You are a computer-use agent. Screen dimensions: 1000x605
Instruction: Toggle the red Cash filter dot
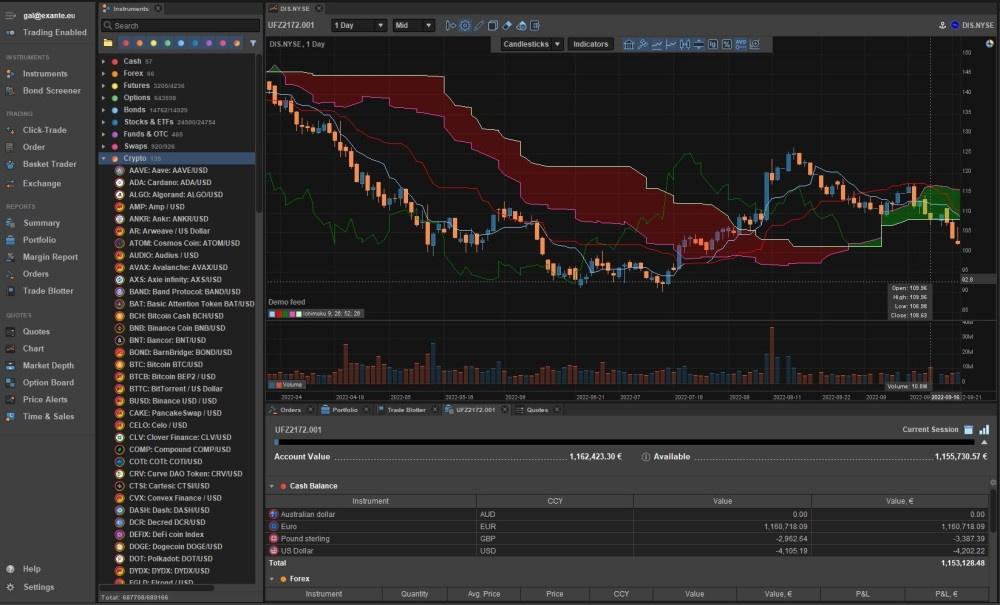click(x=126, y=43)
